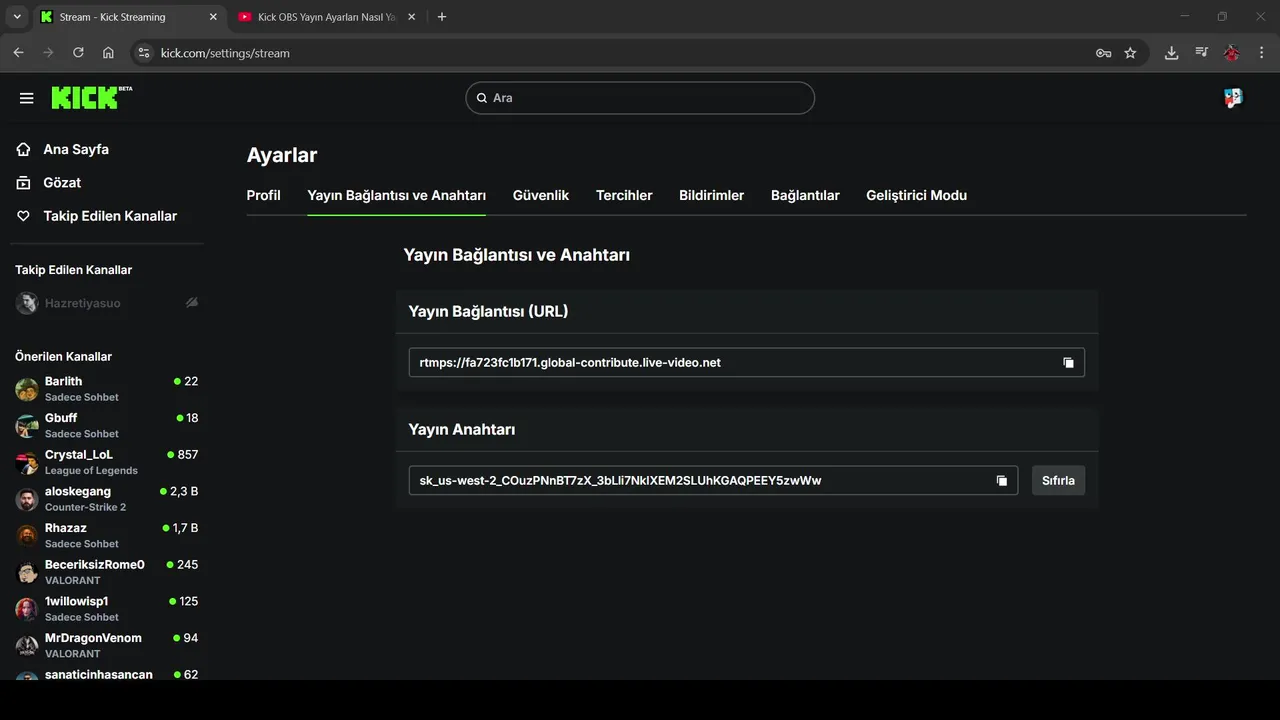Open the browser three-dot menu
This screenshot has width=1280, height=720.
(x=1261, y=53)
